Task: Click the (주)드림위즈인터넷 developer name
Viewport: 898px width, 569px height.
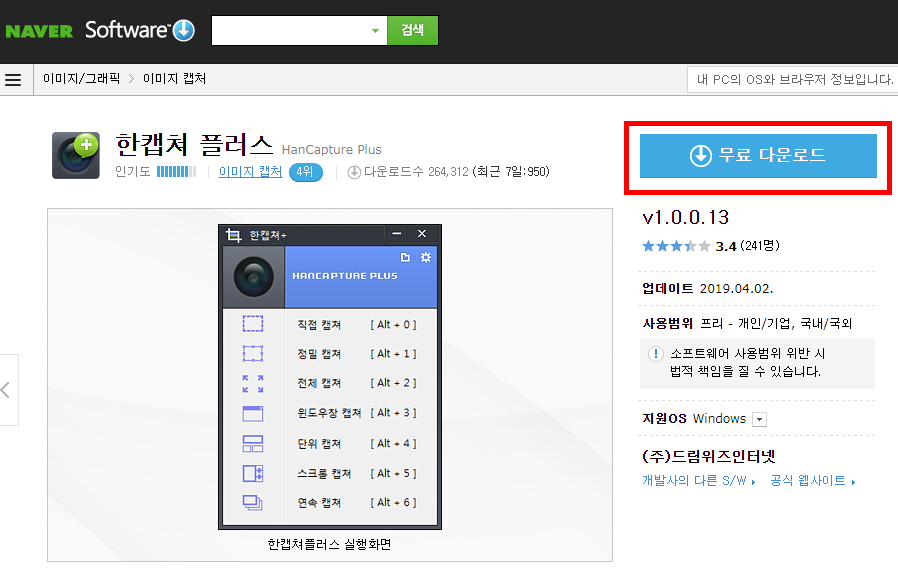Action: pos(709,456)
